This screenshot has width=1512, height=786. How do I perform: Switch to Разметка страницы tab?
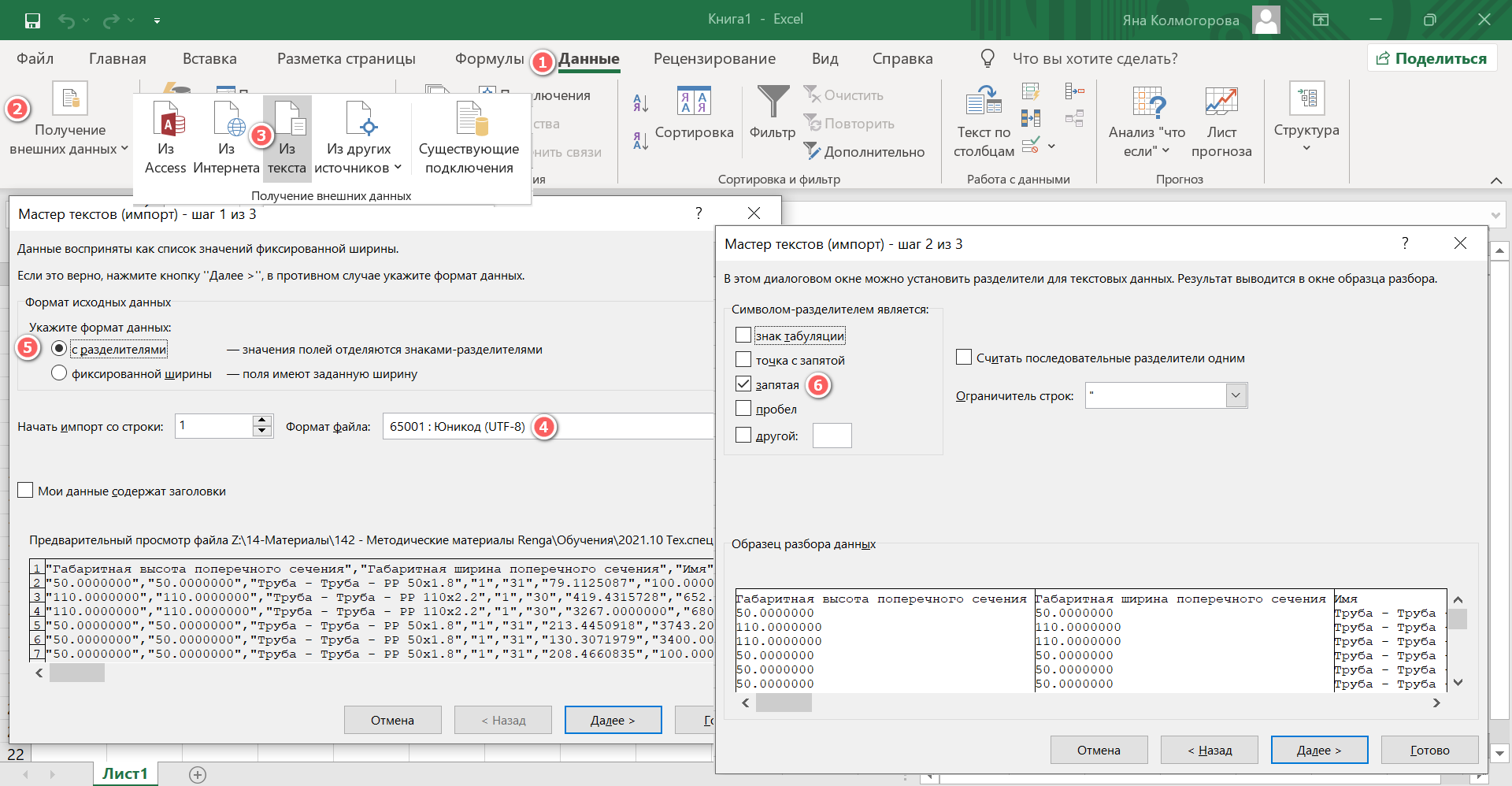click(346, 58)
